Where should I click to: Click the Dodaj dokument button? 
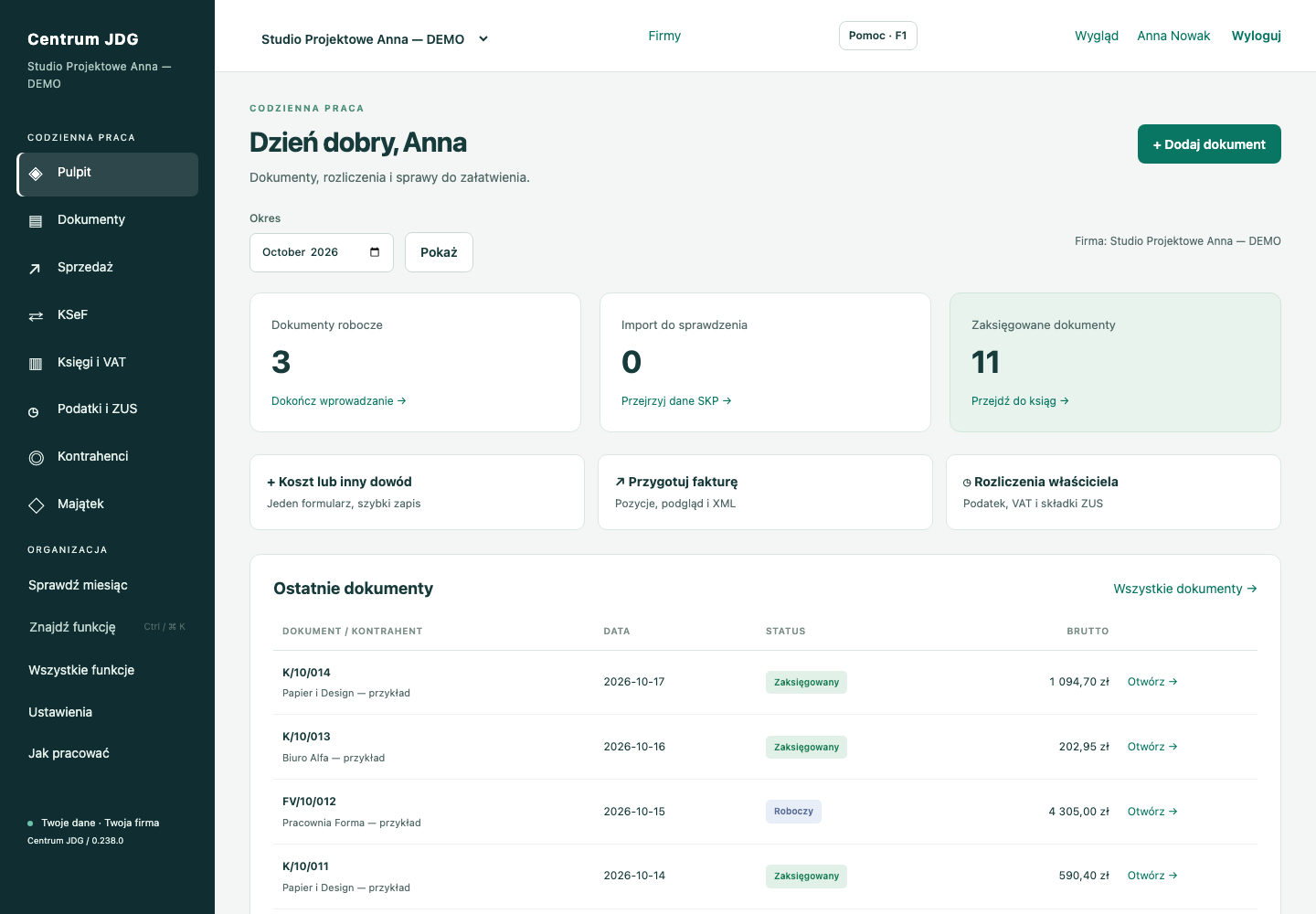[x=1209, y=144]
